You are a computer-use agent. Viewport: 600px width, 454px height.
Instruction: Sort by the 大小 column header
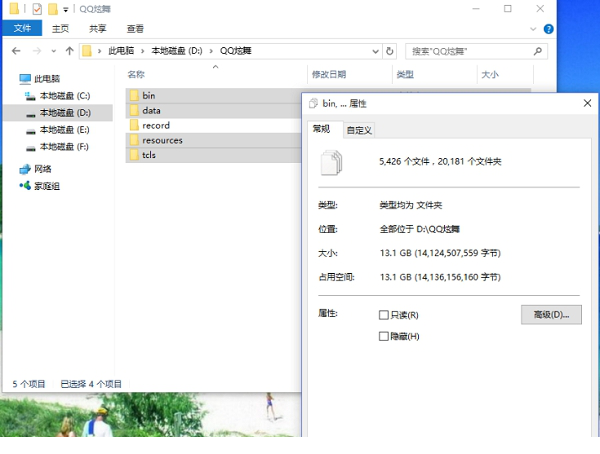tap(490, 74)
